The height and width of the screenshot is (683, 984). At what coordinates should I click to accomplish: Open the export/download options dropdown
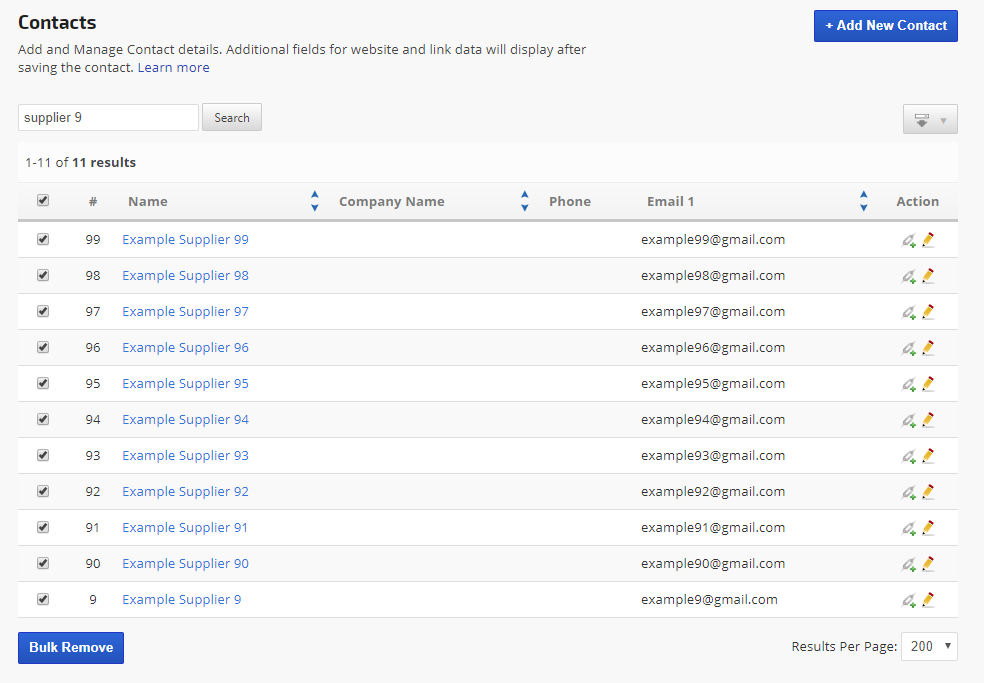click(929, 120)
